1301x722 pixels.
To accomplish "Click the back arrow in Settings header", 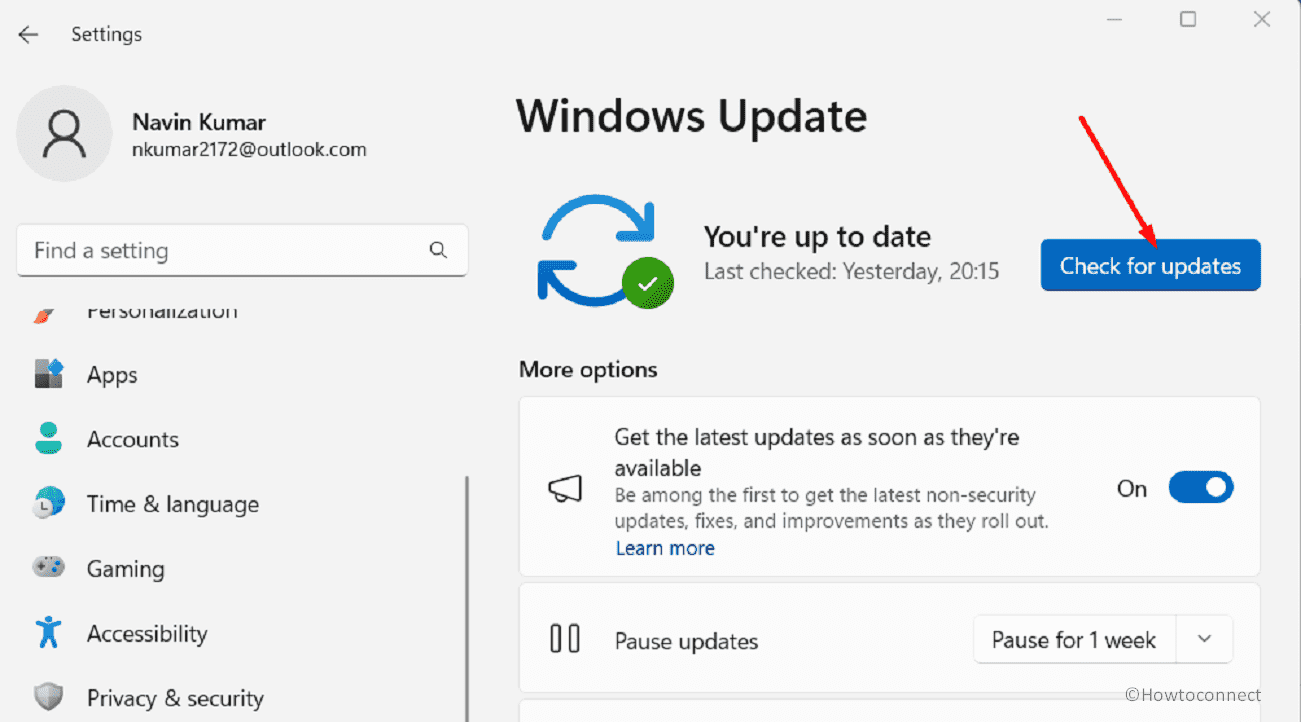I will (x=28, y=34).
